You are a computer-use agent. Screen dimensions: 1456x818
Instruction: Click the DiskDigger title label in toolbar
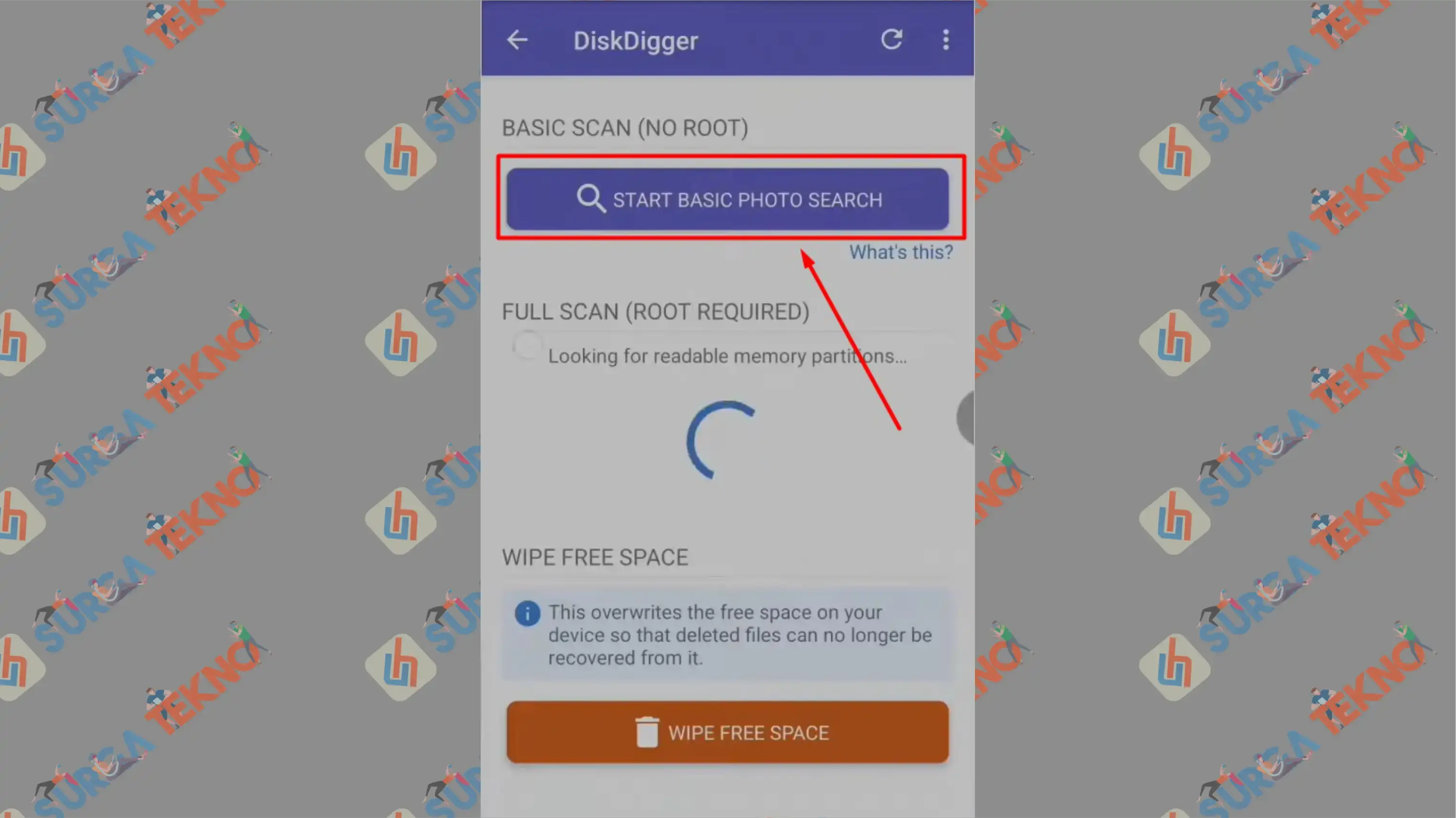click(636, 41)
